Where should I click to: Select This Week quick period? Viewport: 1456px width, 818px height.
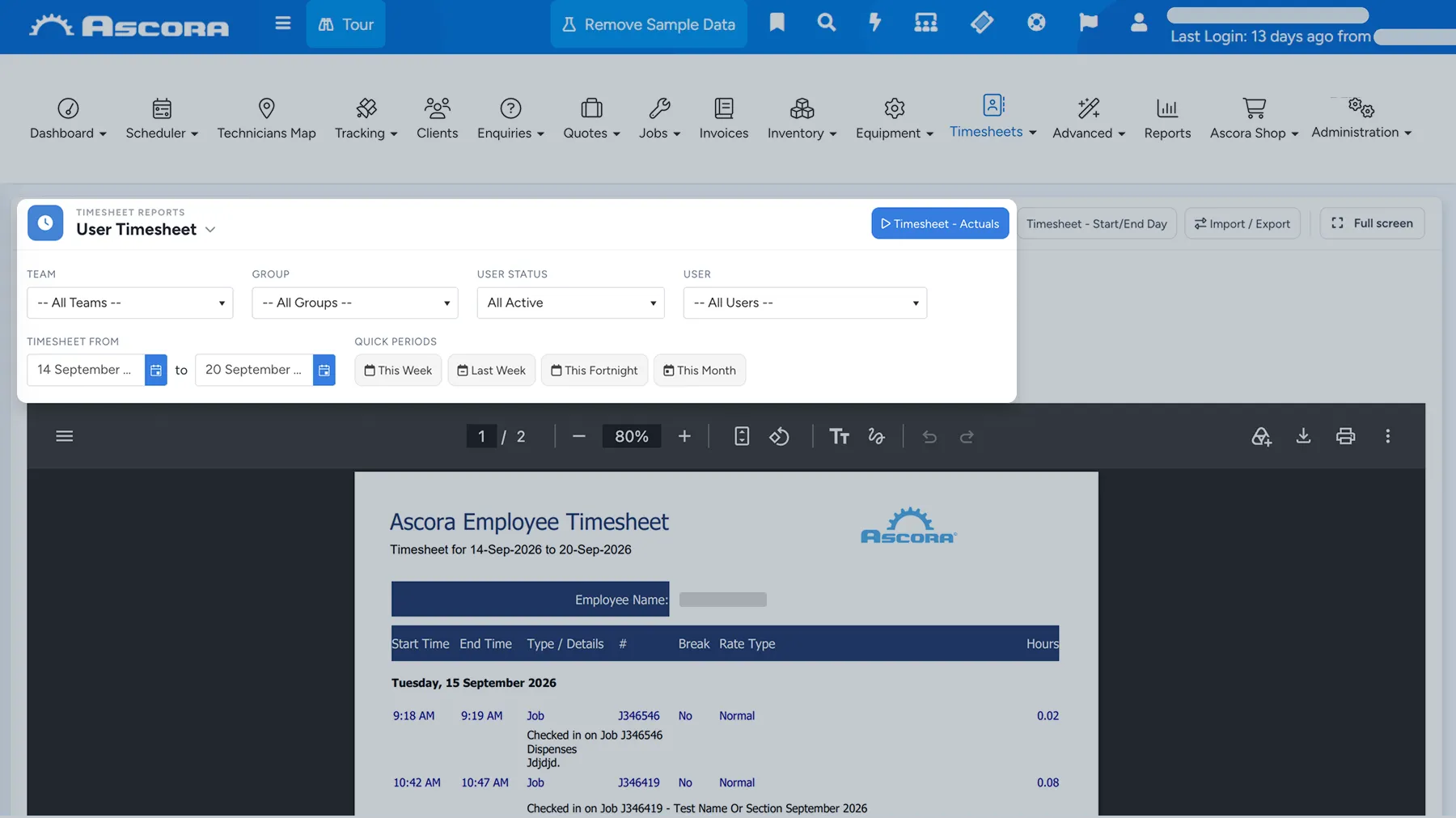[398, 370]
